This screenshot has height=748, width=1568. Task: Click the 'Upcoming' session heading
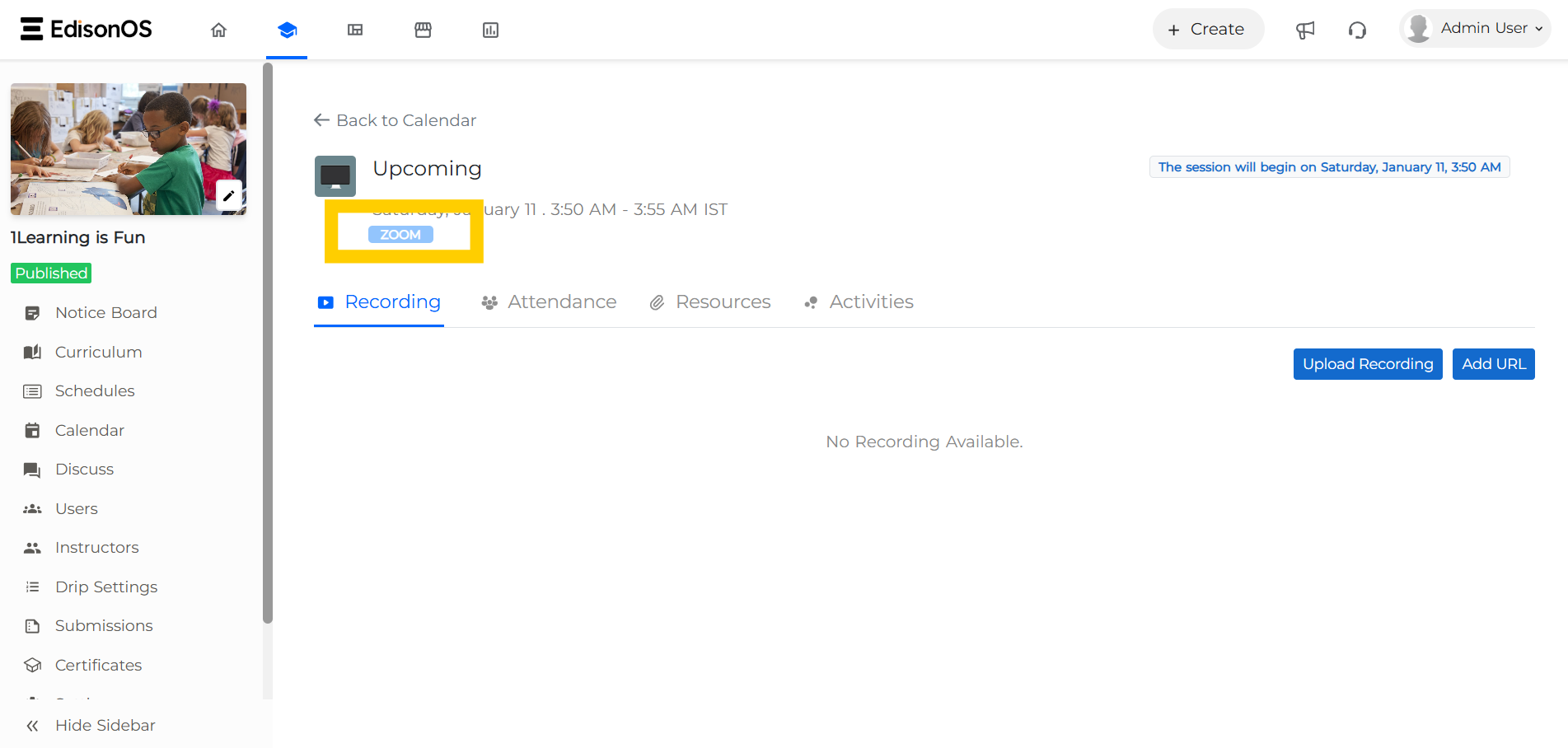[427, 169]
